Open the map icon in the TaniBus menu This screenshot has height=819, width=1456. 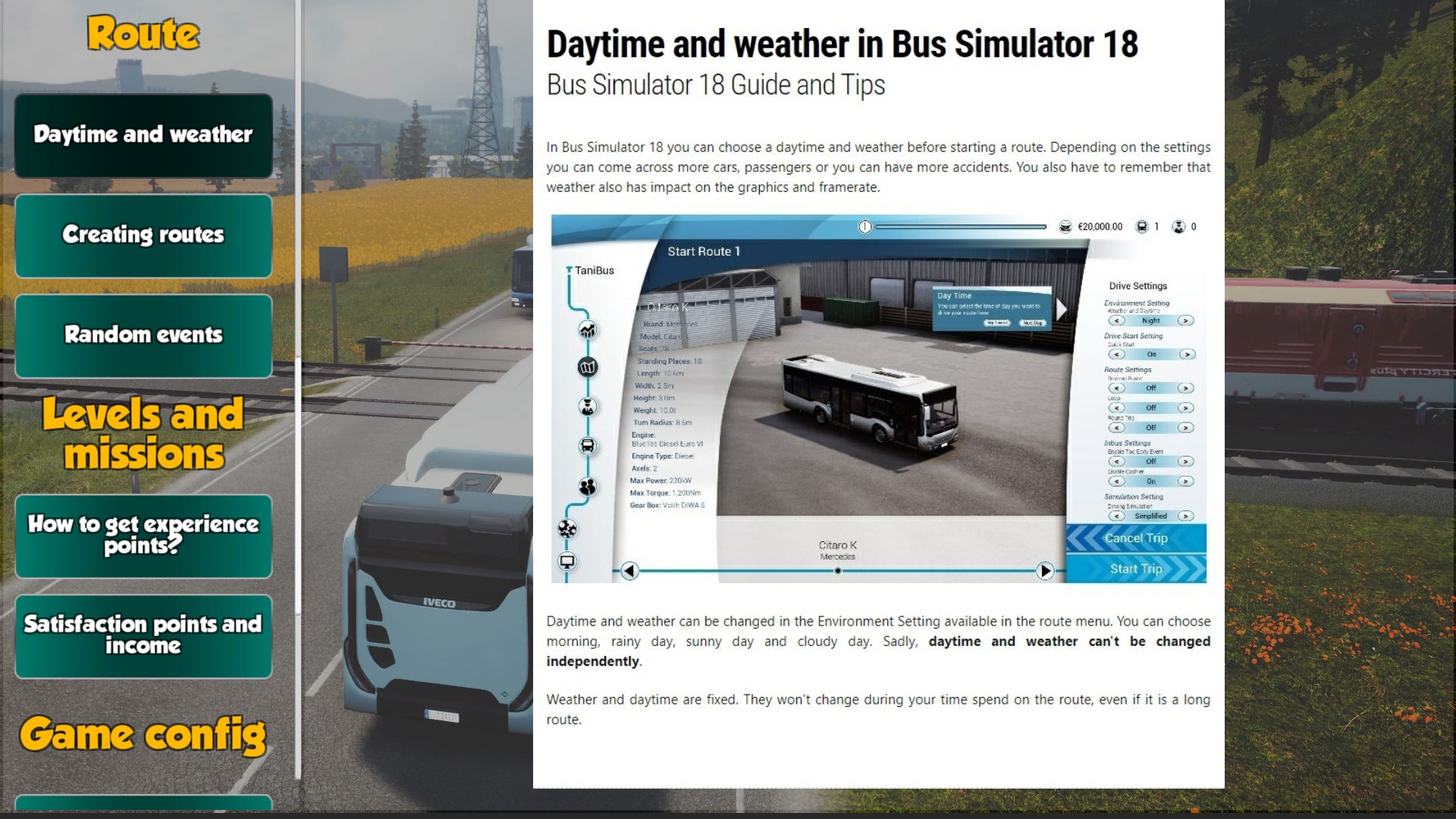tap(588, 367)
